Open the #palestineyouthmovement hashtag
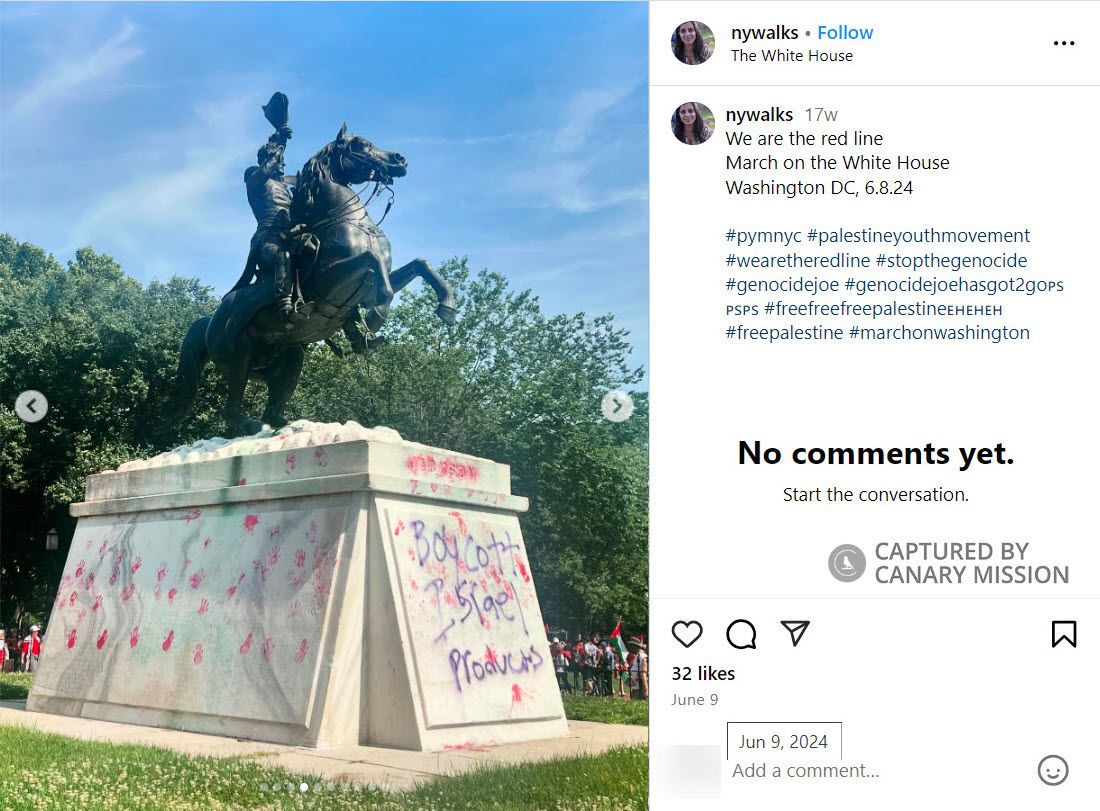Screen dimensions: 1100x811 918,236
